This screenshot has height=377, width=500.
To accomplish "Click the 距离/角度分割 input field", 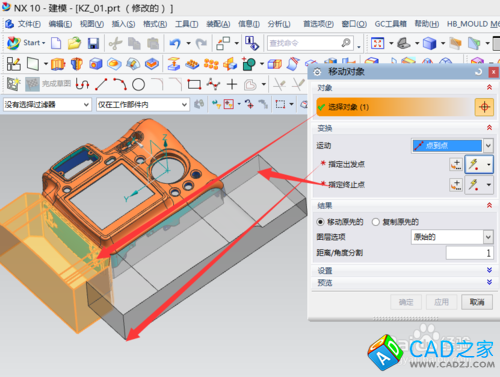I will [469, 253].
